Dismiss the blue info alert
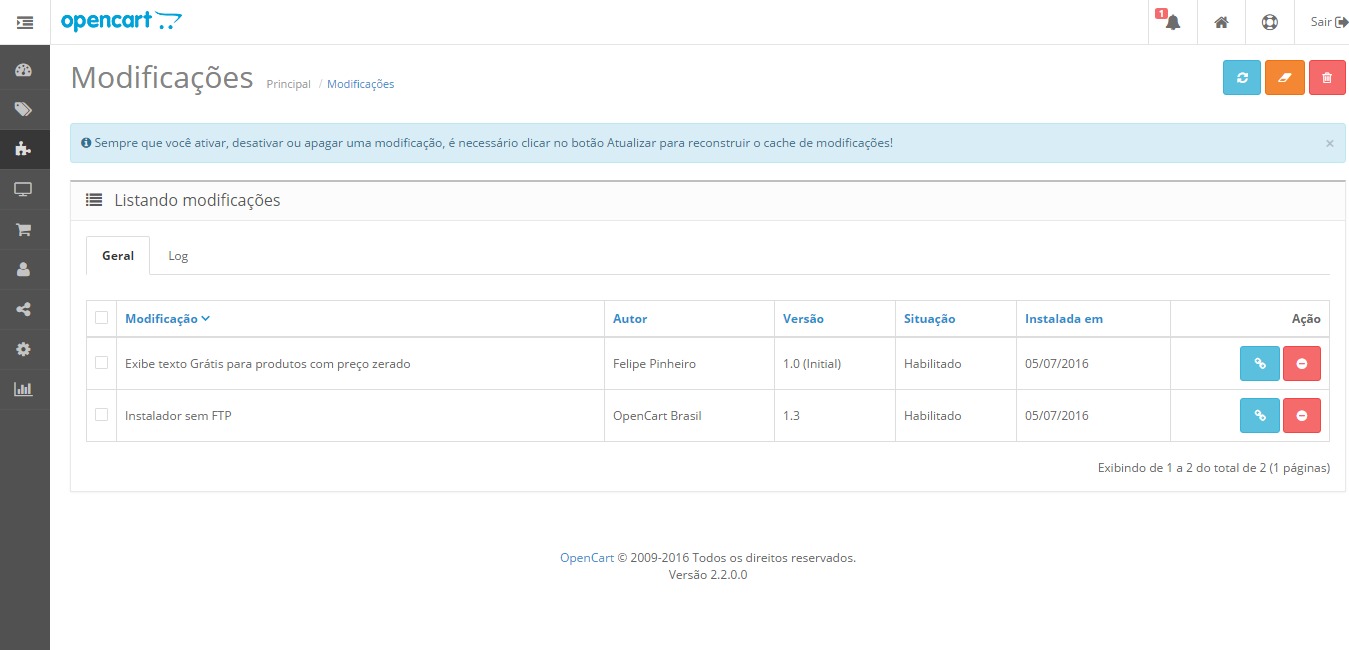 click(x=1329, y=144)
